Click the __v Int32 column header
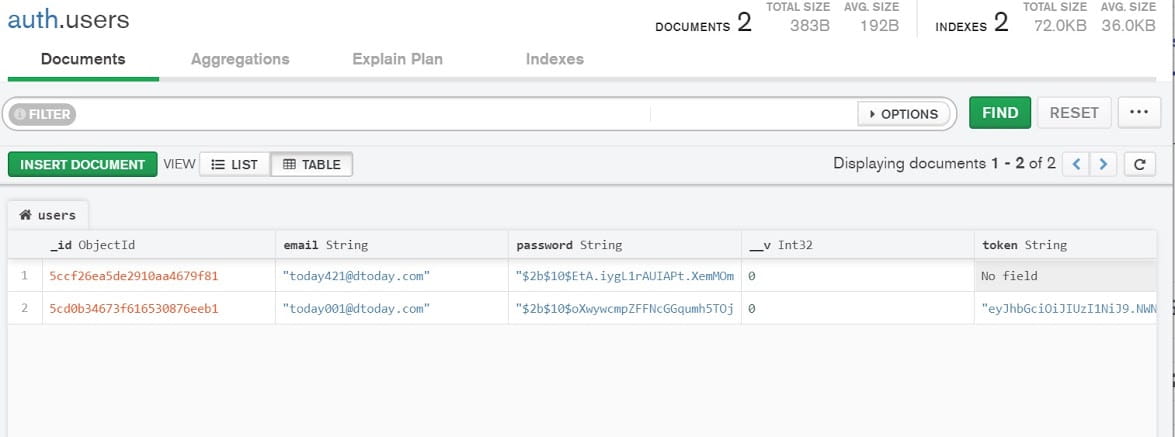Screen dimensions: 1175x437 tap(858, 245)
